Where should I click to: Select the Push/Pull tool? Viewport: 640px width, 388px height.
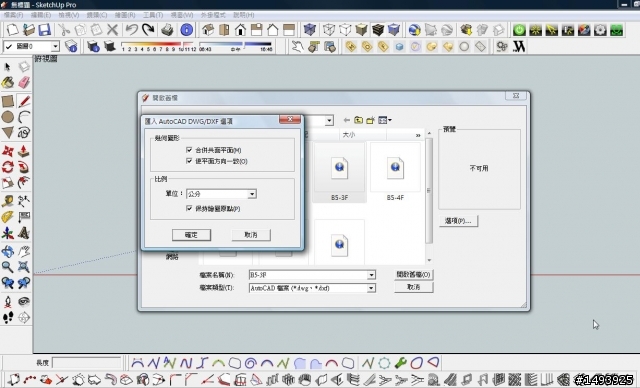click(x=24, y=151)
